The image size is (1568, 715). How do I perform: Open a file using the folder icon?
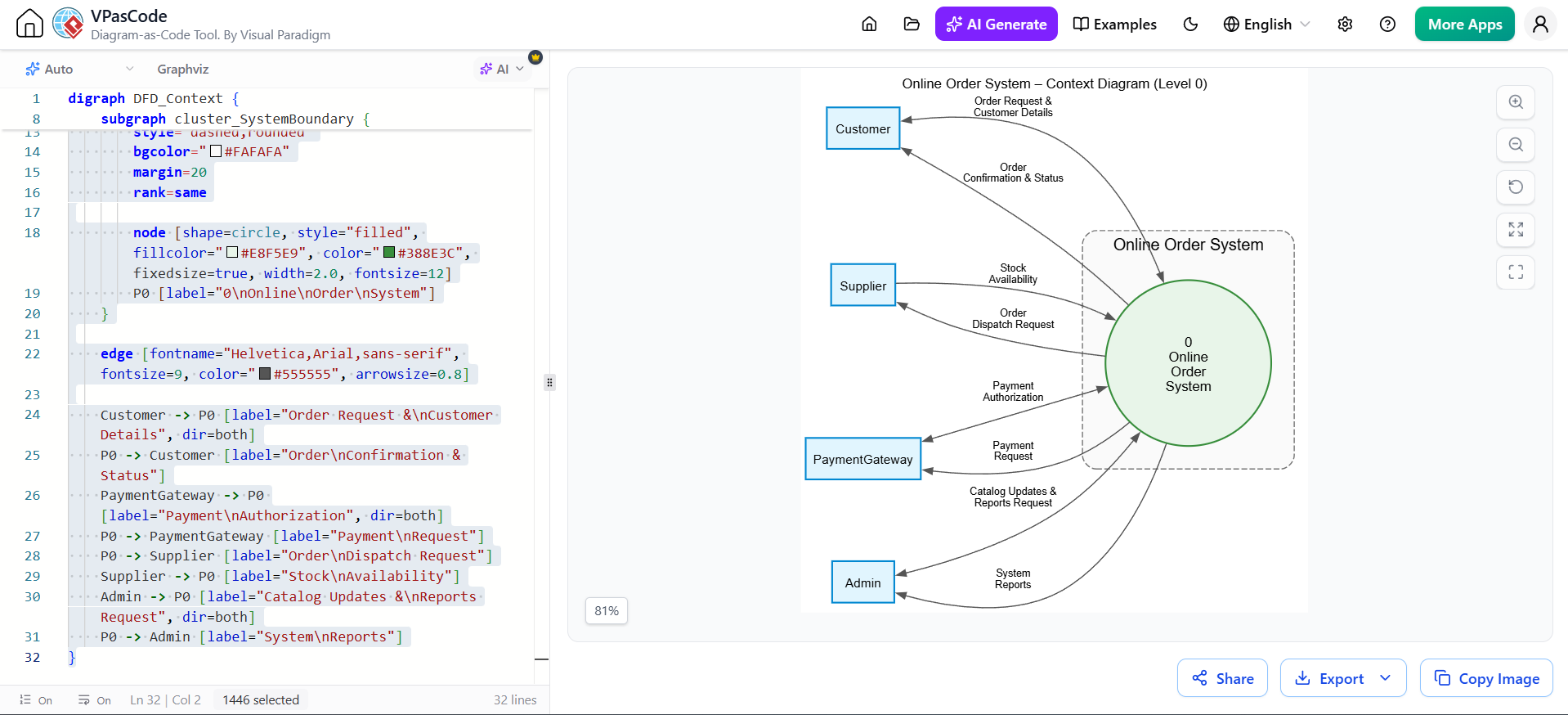click(x=912, y=24)
